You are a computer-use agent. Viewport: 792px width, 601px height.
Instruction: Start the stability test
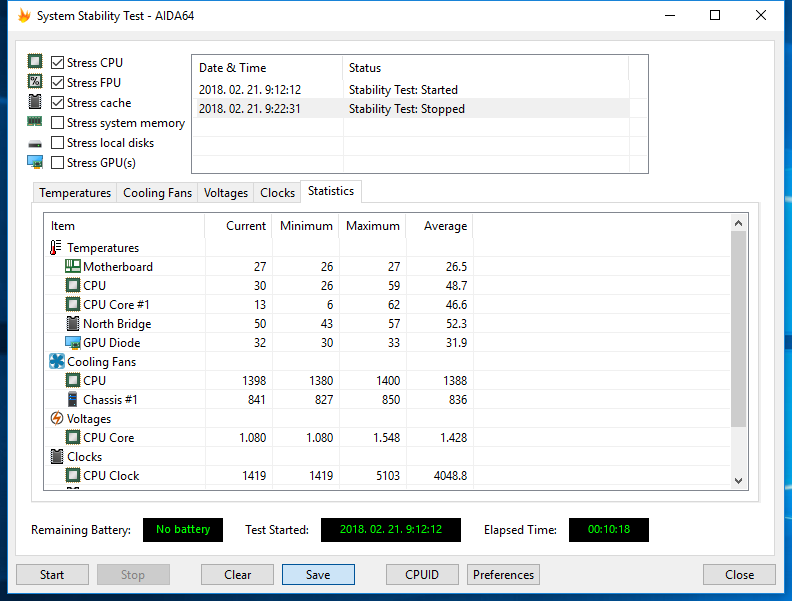pos(52,575)
